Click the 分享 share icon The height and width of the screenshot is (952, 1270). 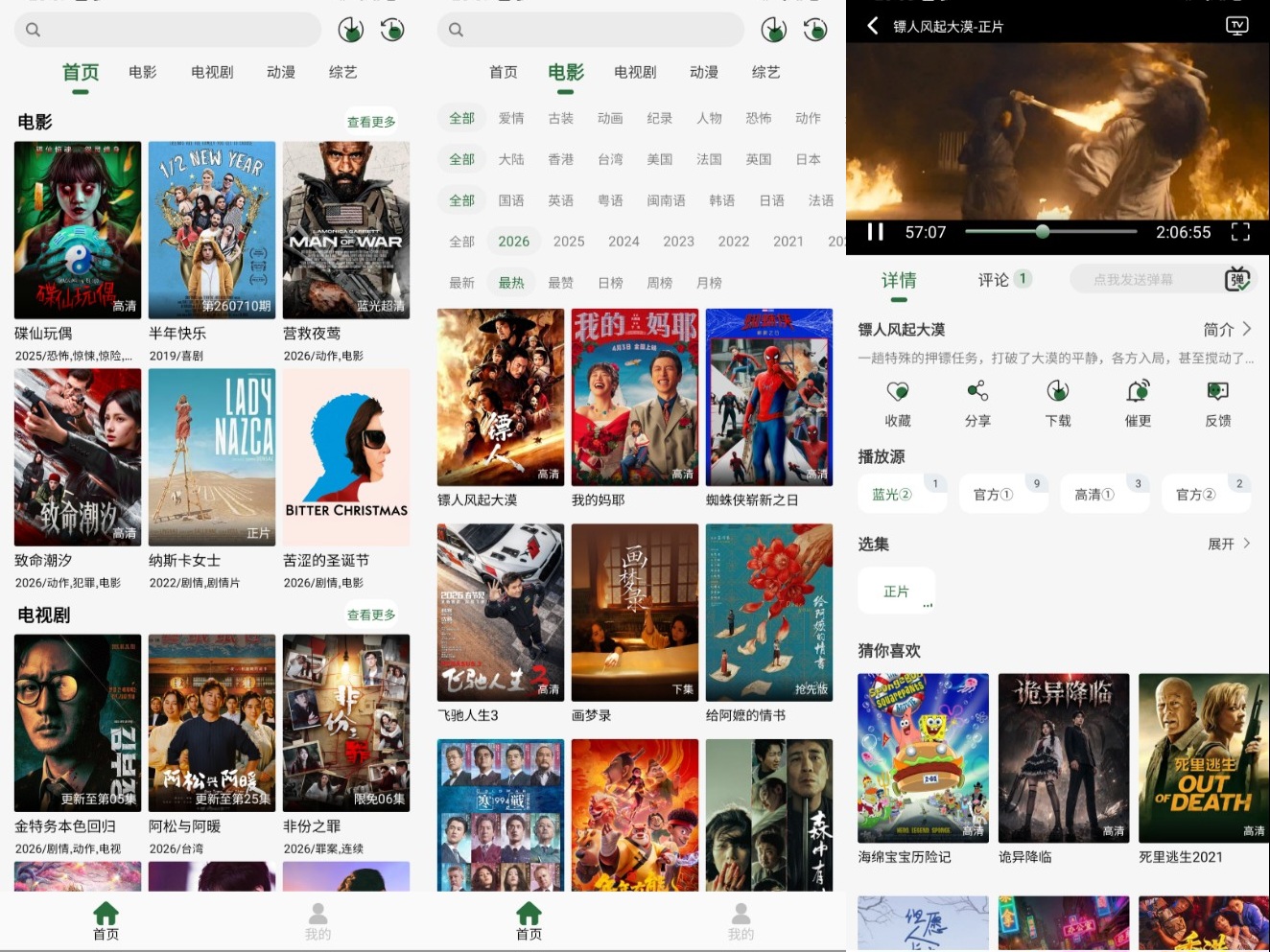click(x=977, y=391)
